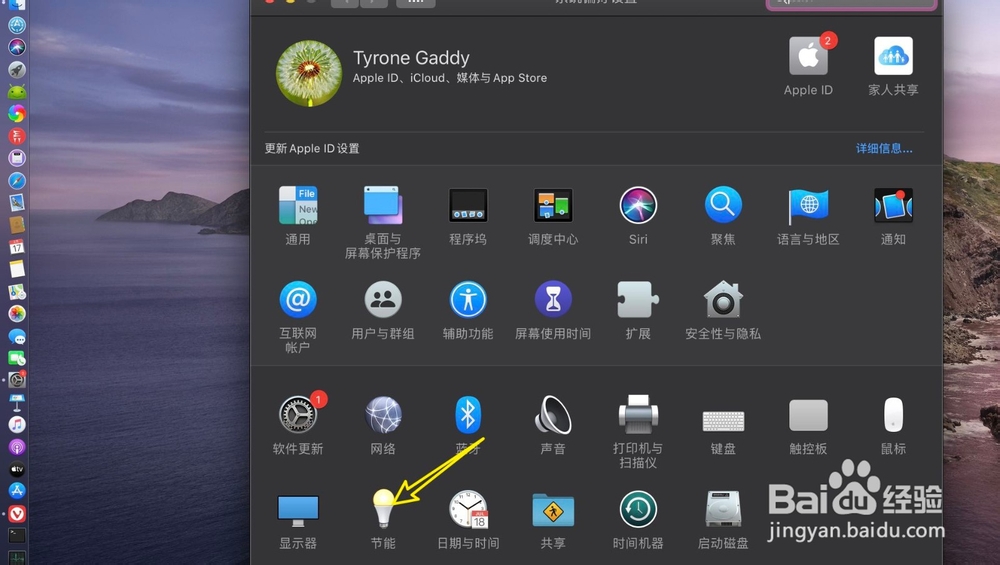Open 语言与地区 preferences
The width and height of the screenshot is (1000, 565).
[808, 205]
